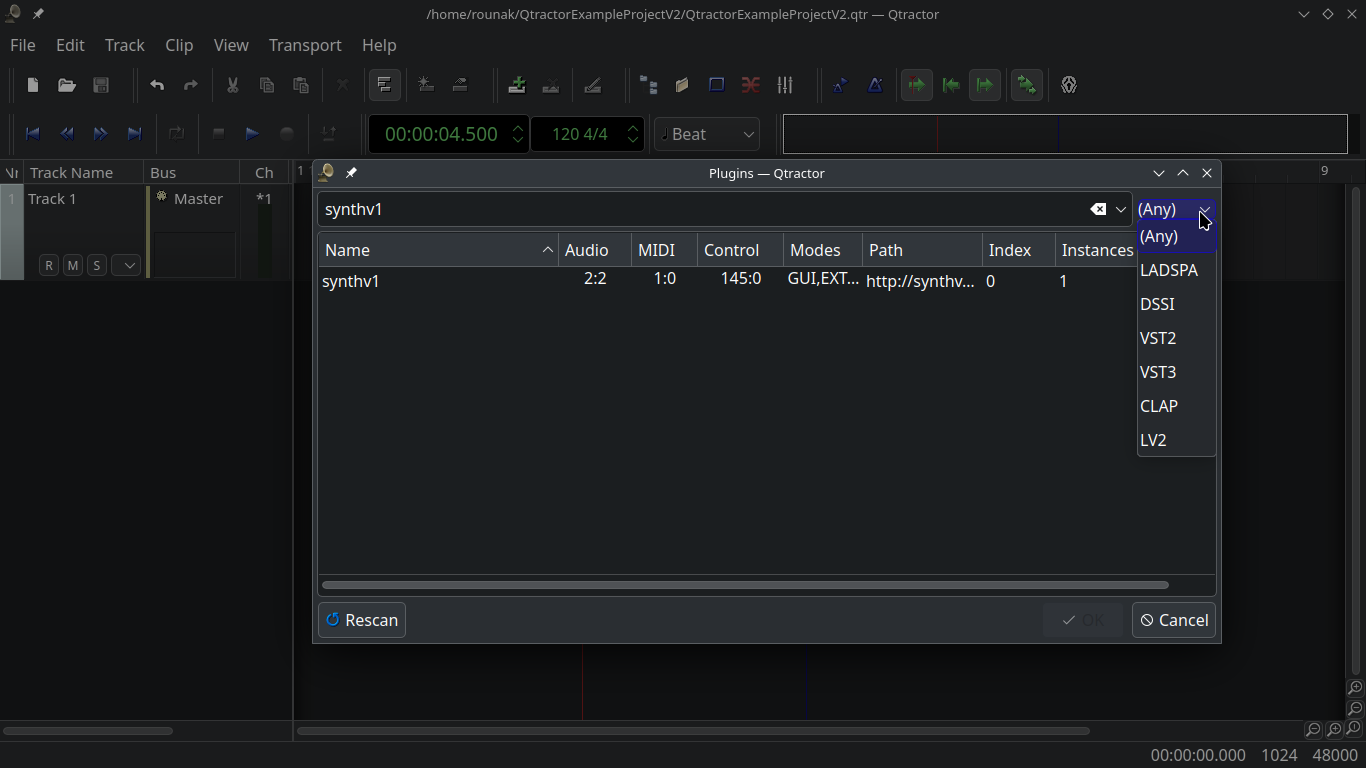1366x768 pixels.
Task: Clear the plugin search field text
Action: tap(1098, 209)
